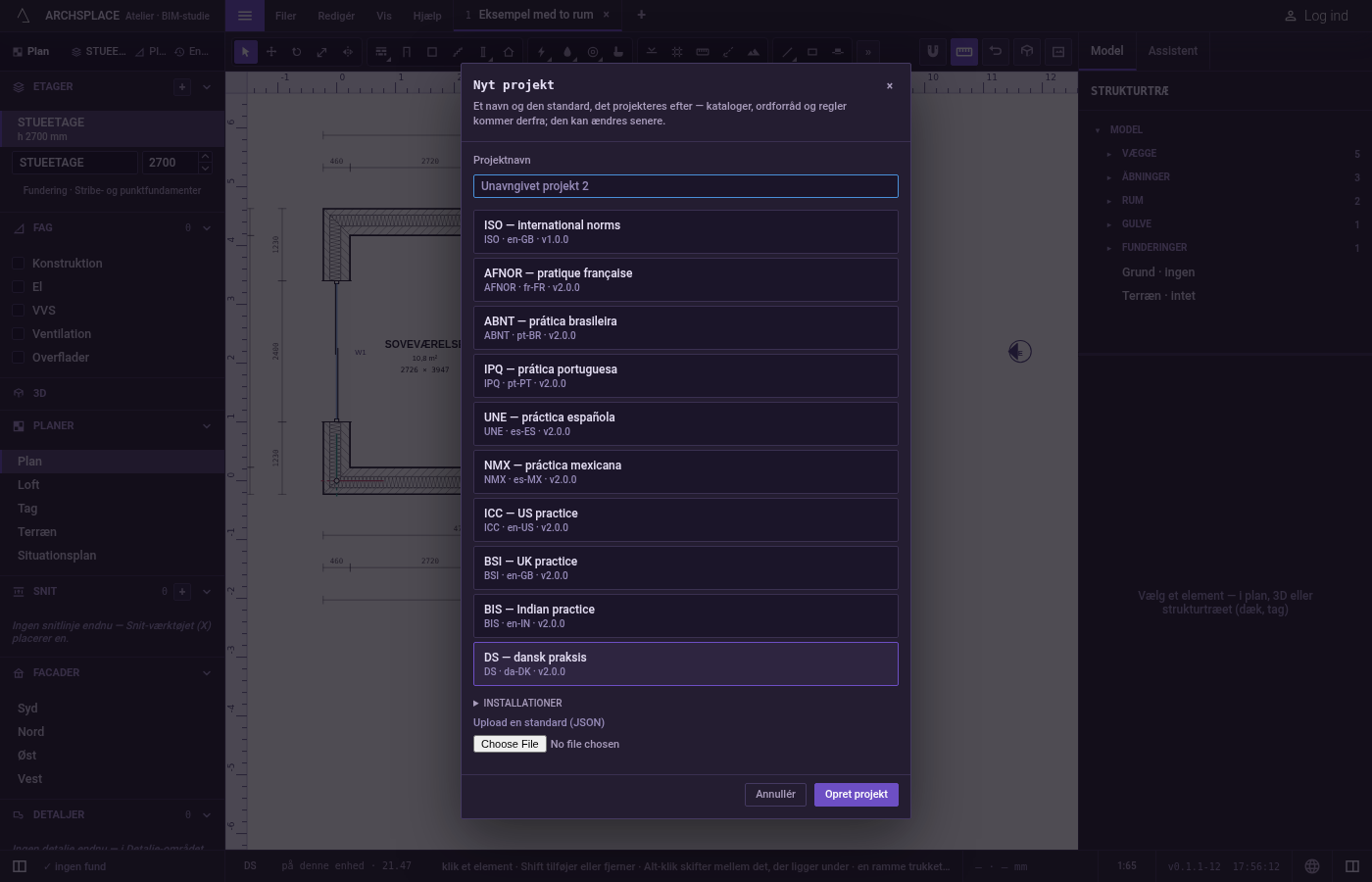Collapse the ETAGER panel chevron
The height and width of the screenshot is (882, 1372).
click(207, 87)
